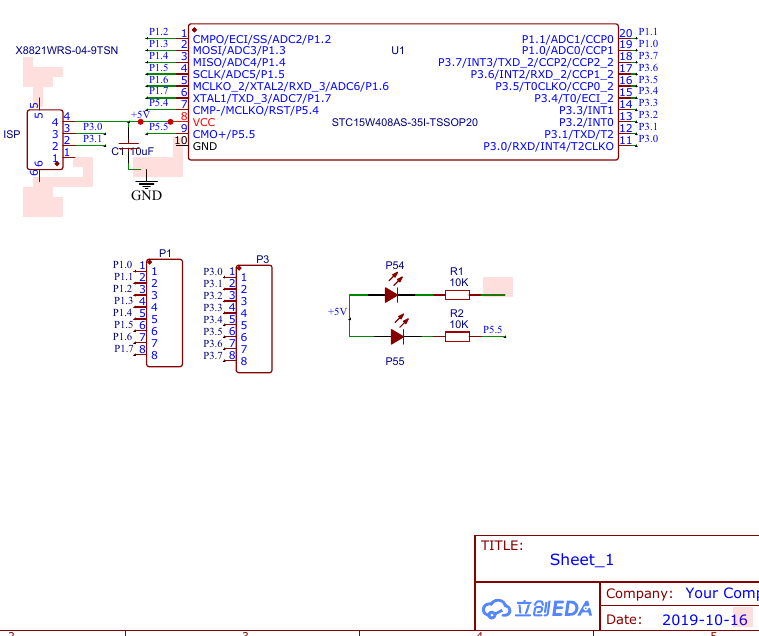Click the P3 header designator text
Image resolution: width=759 pixels, height=636 pixels.
[262, 259]
